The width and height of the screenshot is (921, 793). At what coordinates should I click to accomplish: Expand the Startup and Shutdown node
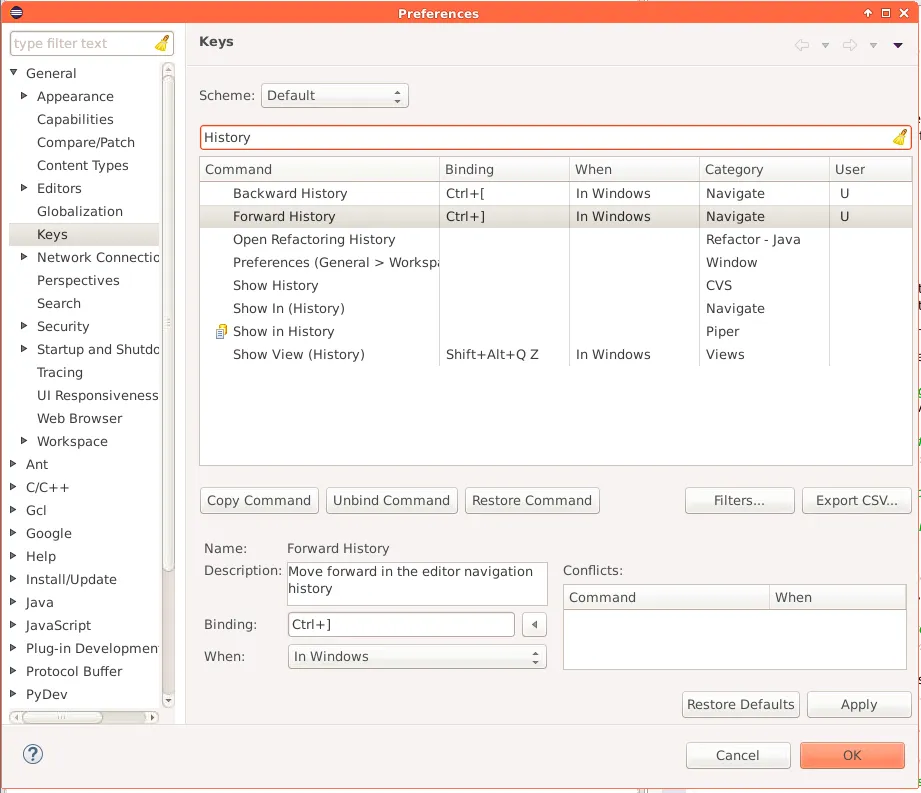(x=24, y=349)
